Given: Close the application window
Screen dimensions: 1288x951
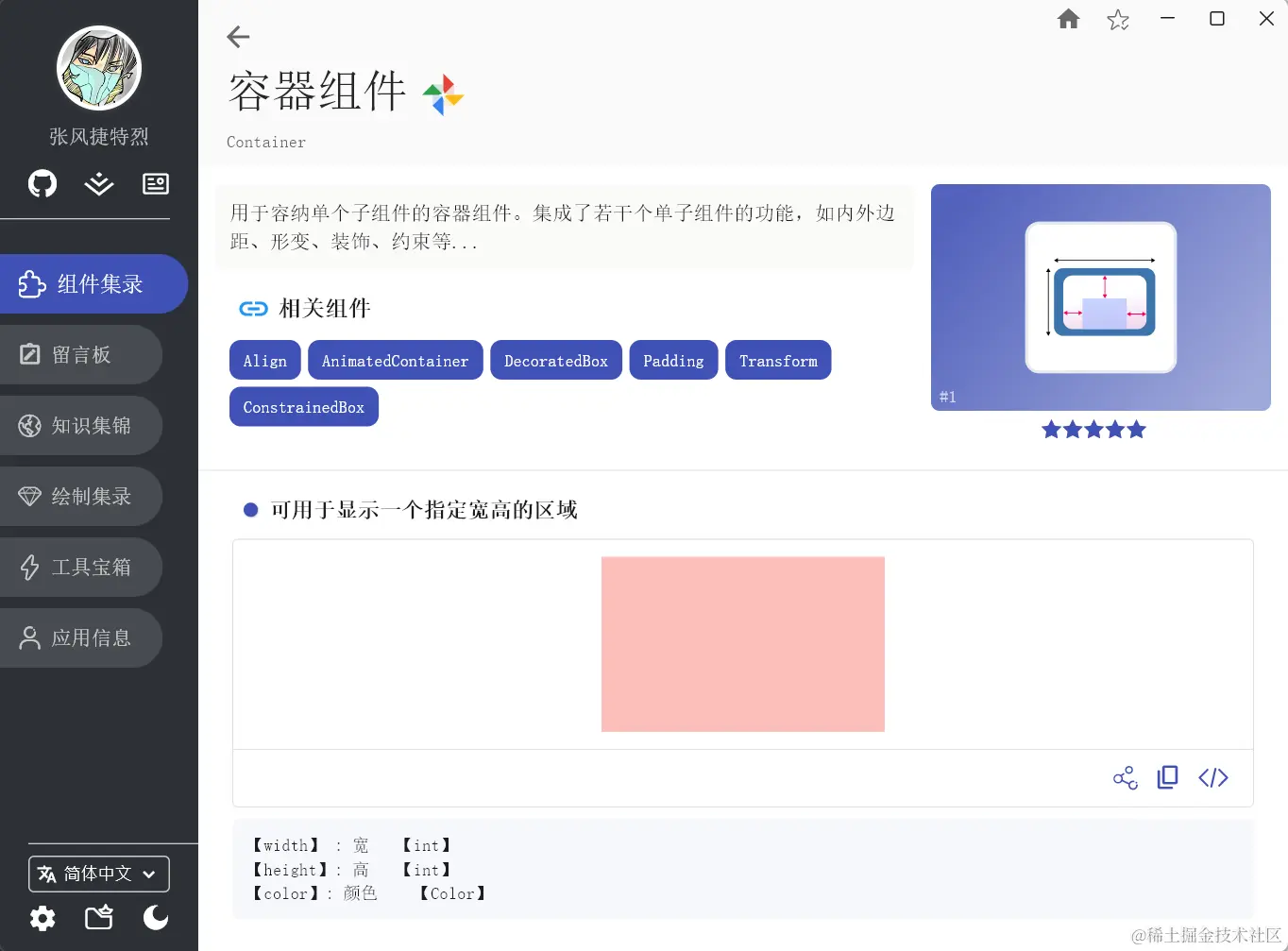Looking at the screenshot, I should click(1266, 19).
